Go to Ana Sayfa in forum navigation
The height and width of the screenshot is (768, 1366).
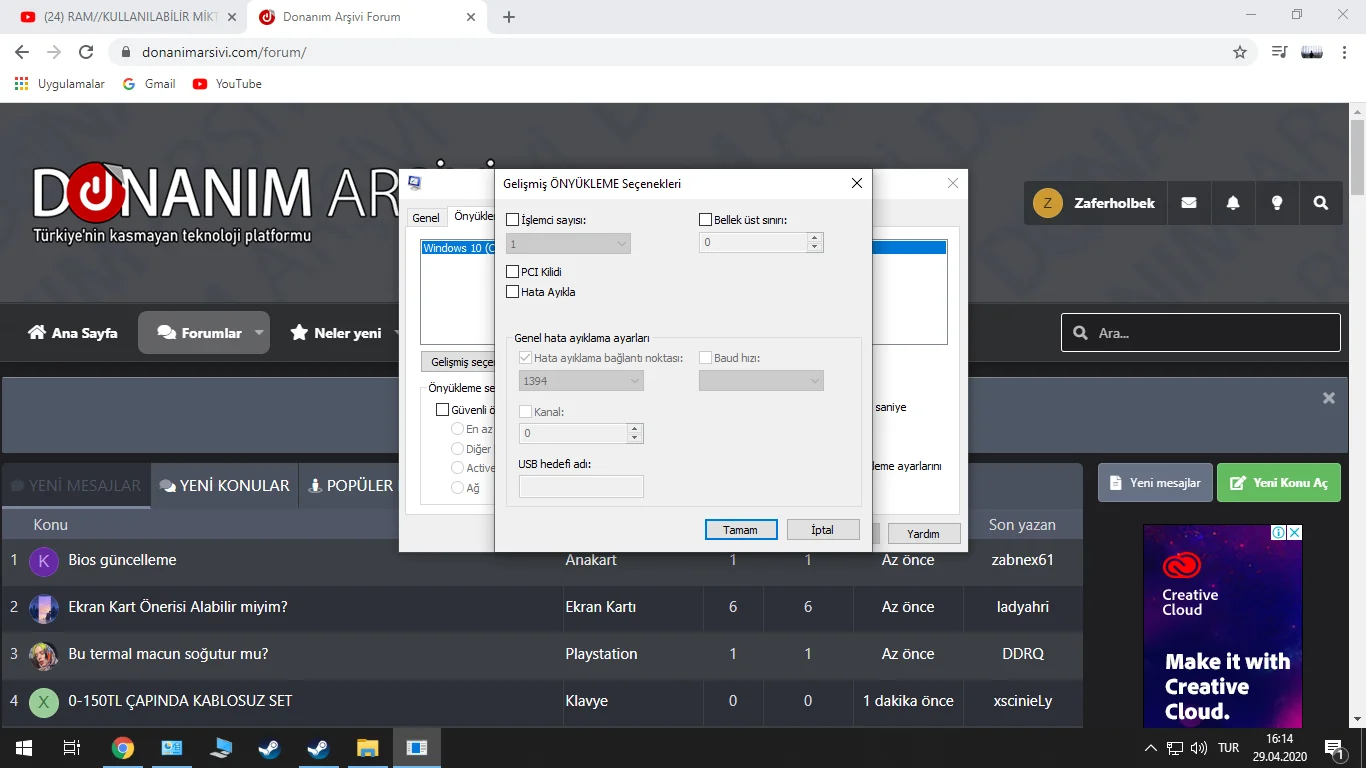73,333
